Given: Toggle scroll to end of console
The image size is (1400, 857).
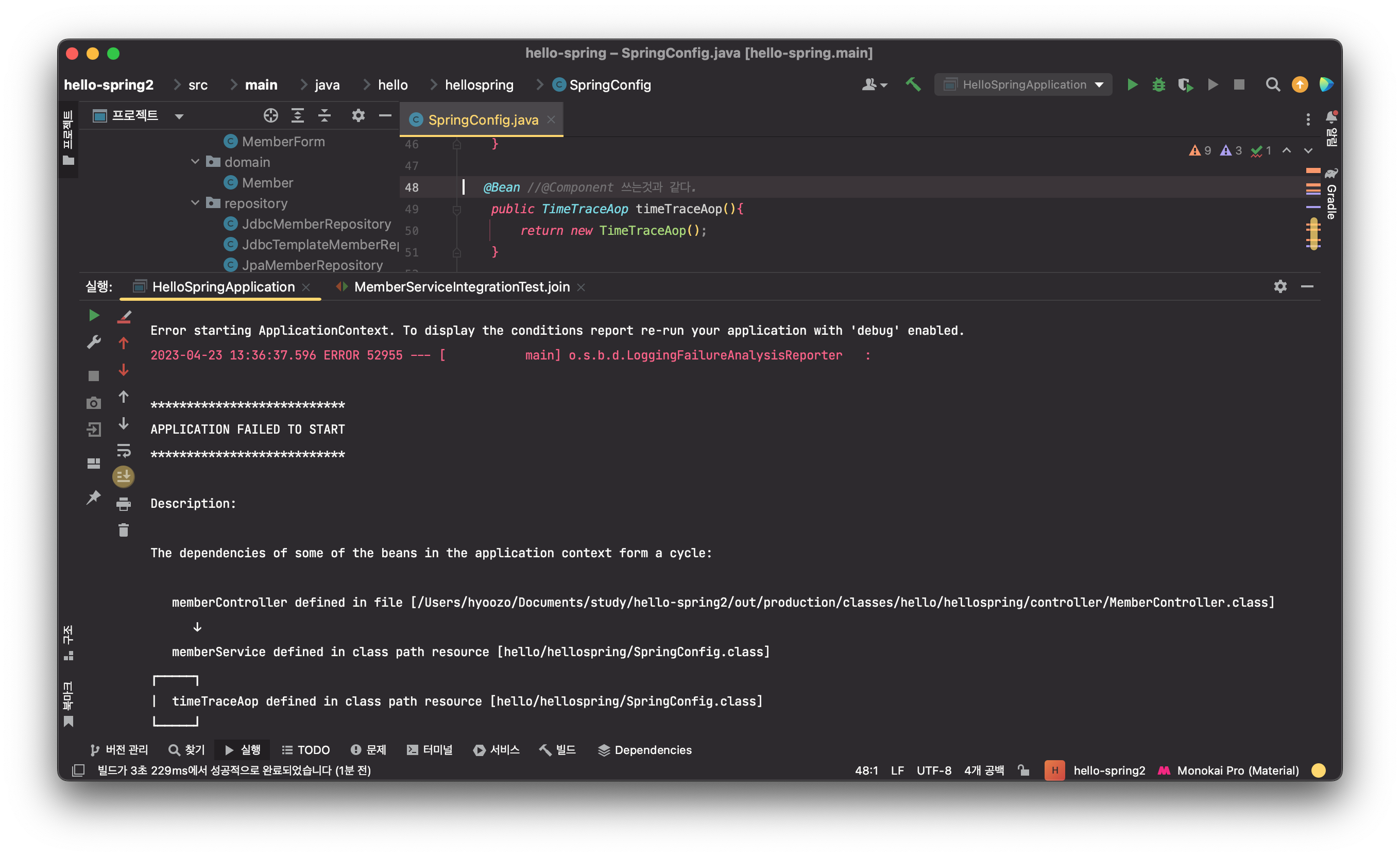Looking at the screenshot, I should point(123,476).
